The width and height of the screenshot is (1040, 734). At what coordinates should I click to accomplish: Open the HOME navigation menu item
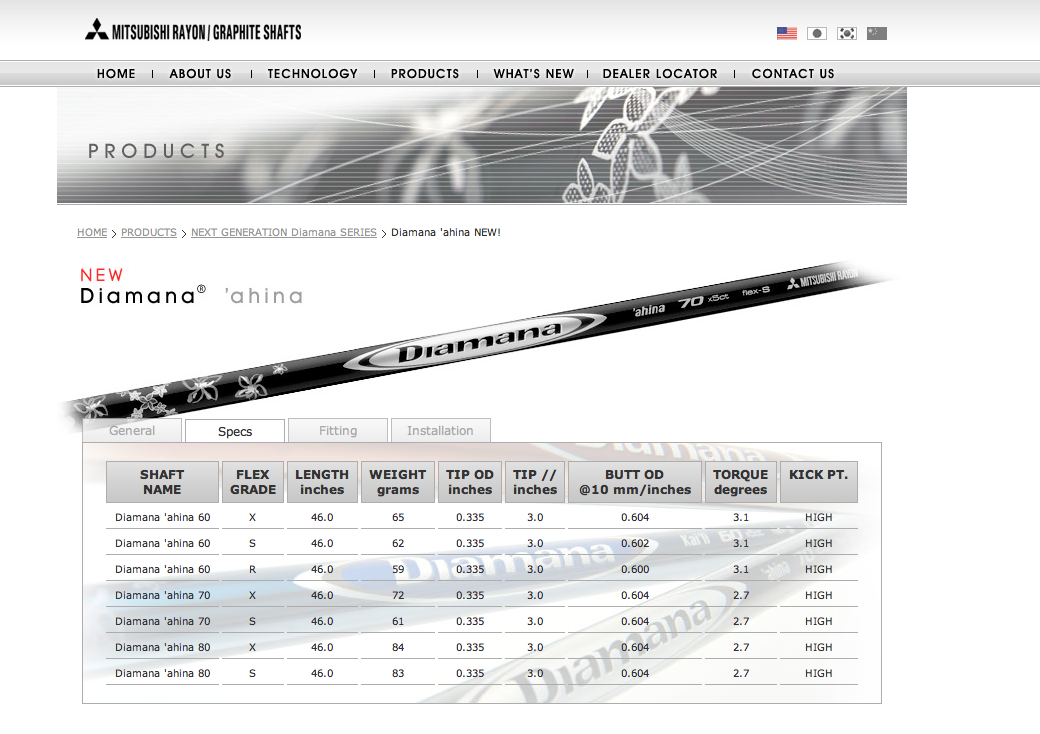pos(116,74)
